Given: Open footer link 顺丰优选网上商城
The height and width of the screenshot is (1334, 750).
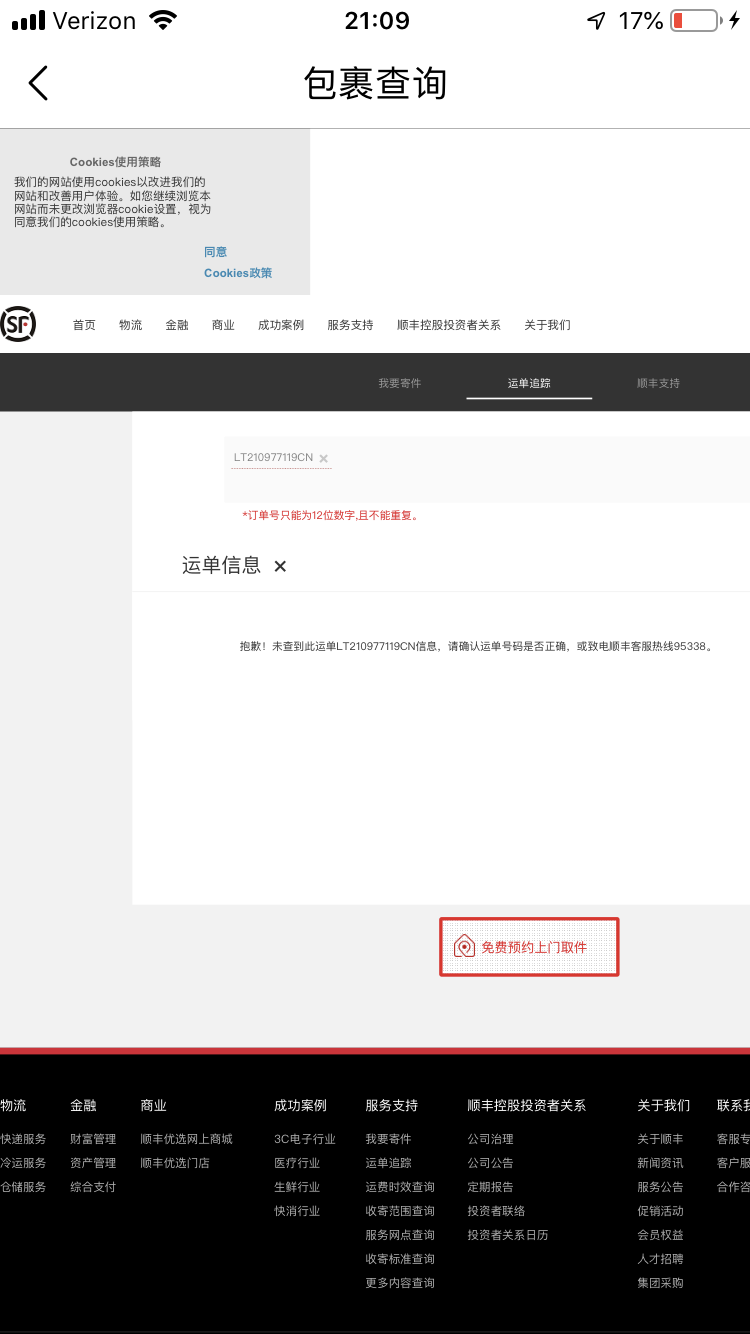Looking at the screenshot, I should tap(186, 1139).
